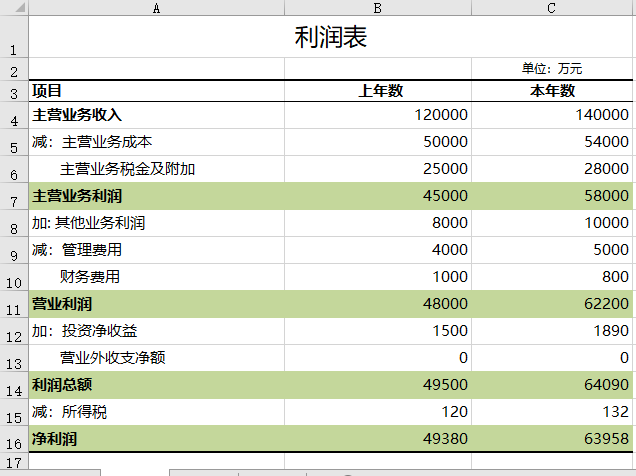Select the 本年数 header cell
The height and width of the screenshot is (476, 636).
tap(552, 91)
